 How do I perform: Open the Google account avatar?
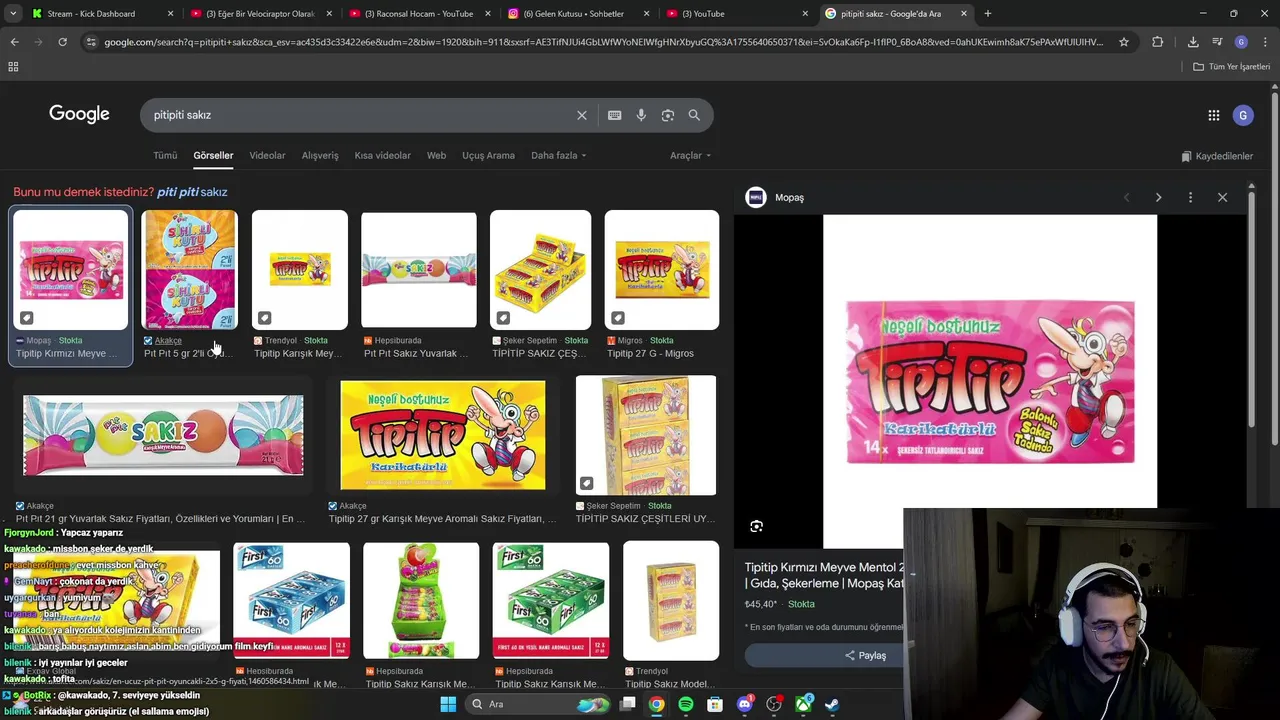[x=1243, y=115]
